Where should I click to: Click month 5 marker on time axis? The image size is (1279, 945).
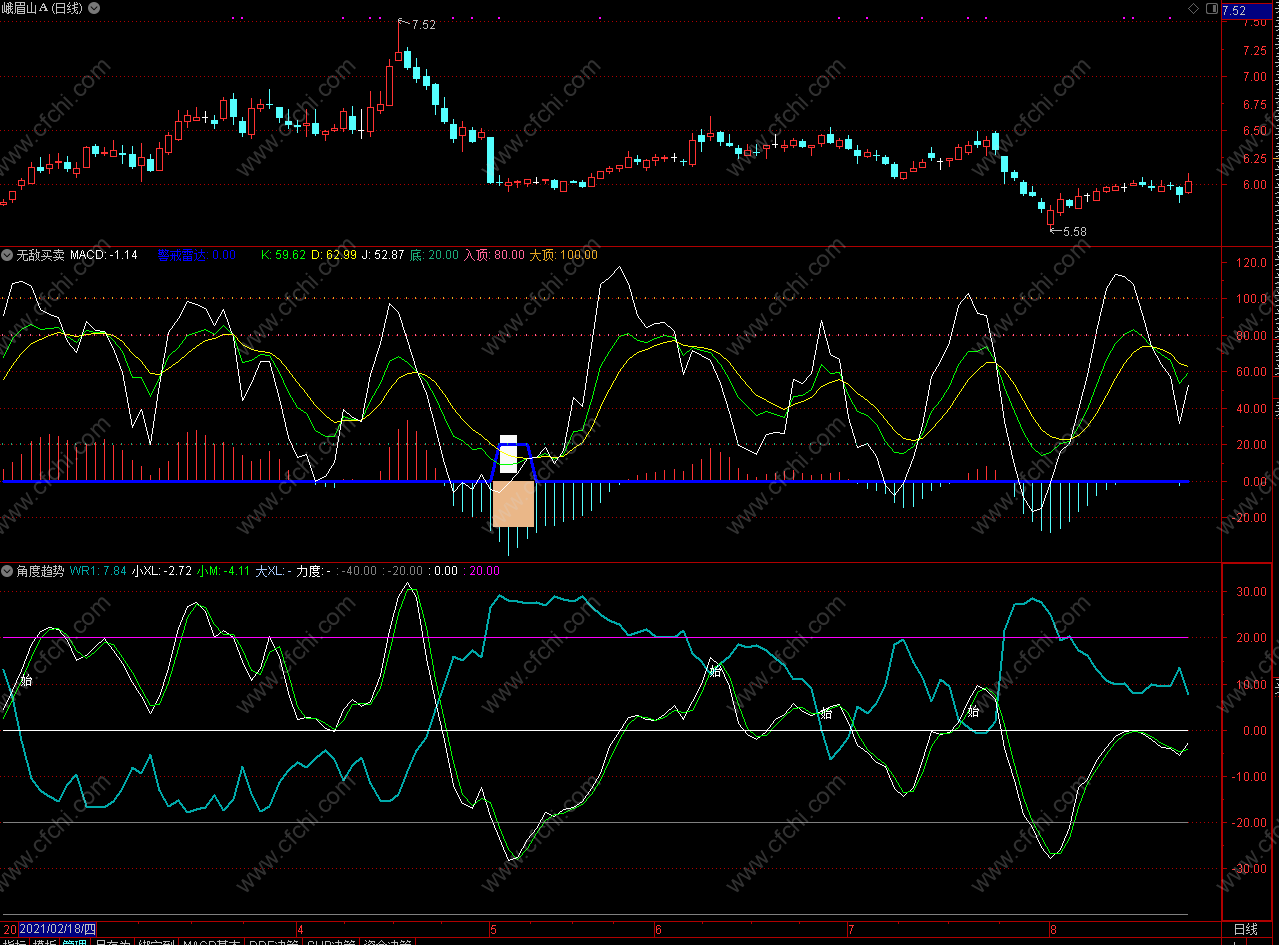pos(492,929)
